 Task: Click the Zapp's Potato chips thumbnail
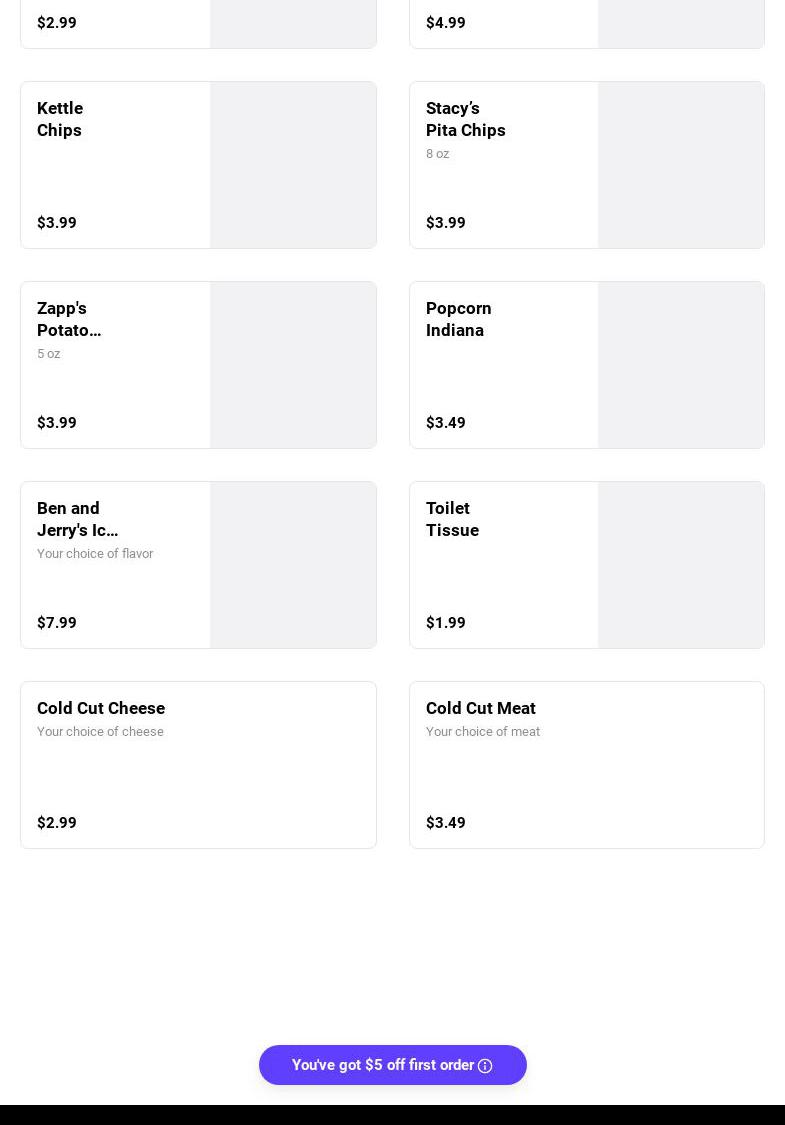[293, 365]
